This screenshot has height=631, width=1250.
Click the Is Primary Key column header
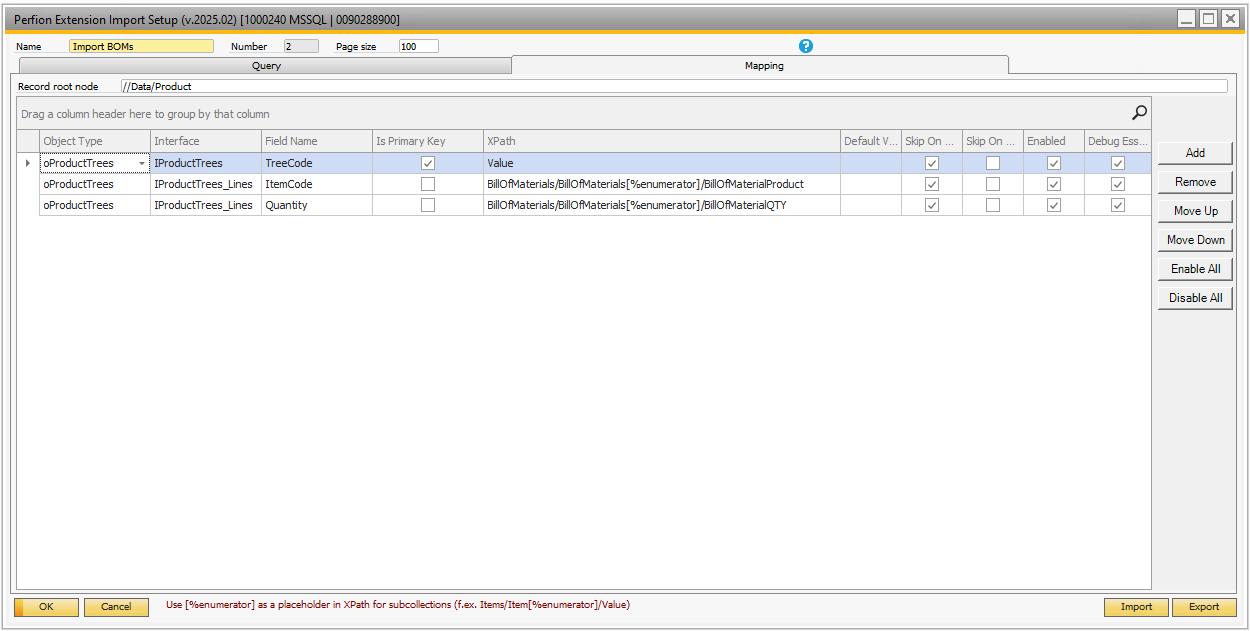[x=428, y=141]
